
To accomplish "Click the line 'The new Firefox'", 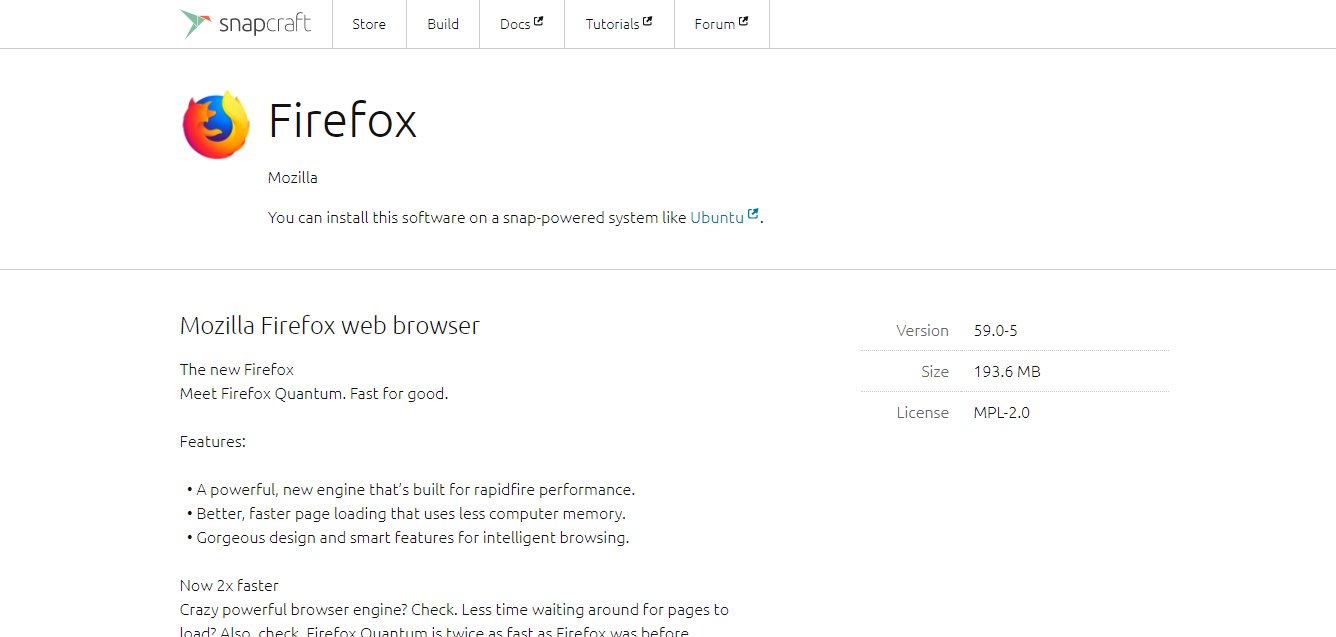I will click(x=237, y=369).
